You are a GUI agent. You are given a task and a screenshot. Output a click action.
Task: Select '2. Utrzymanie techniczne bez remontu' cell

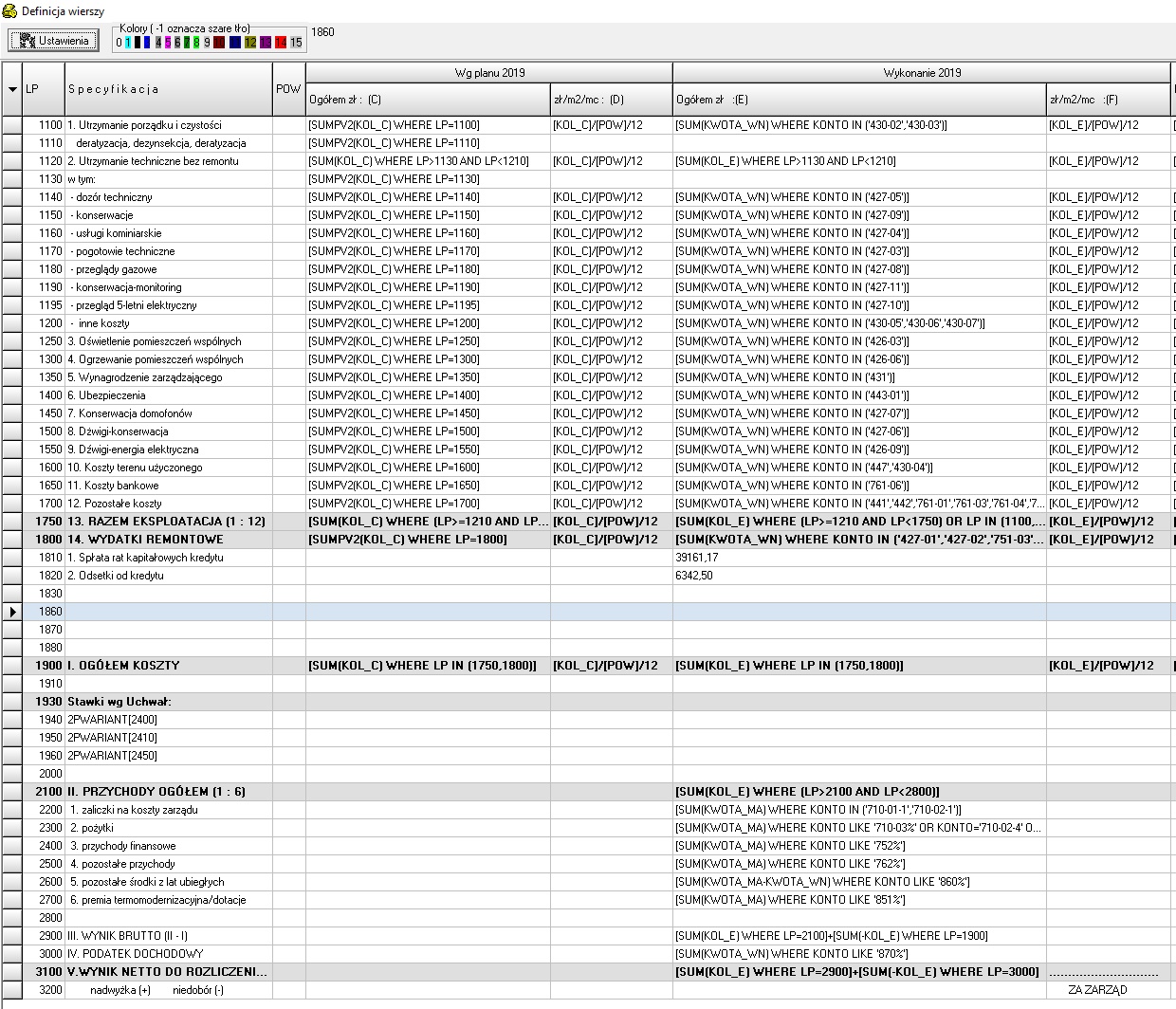[x=169, y=161]
